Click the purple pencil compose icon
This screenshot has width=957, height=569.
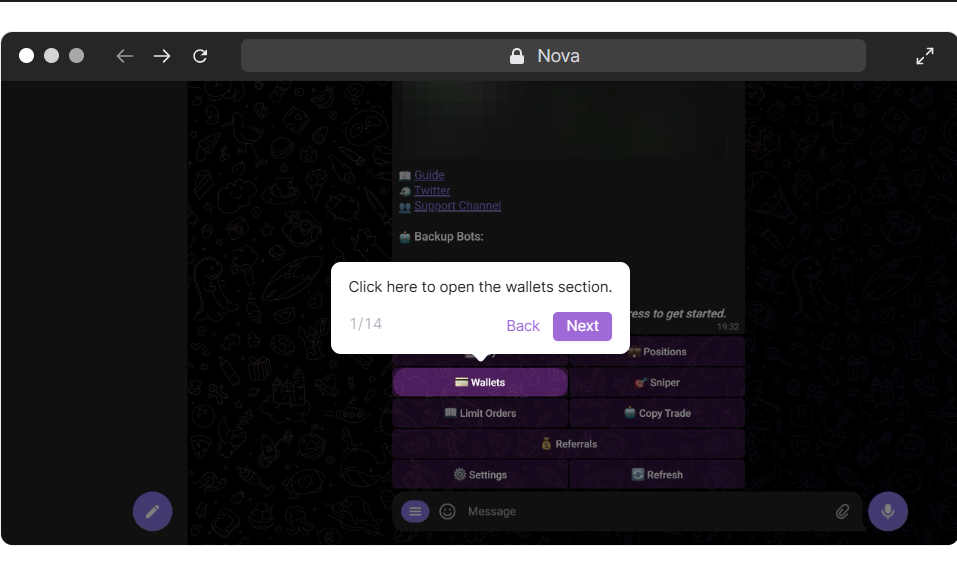point(153,511)
